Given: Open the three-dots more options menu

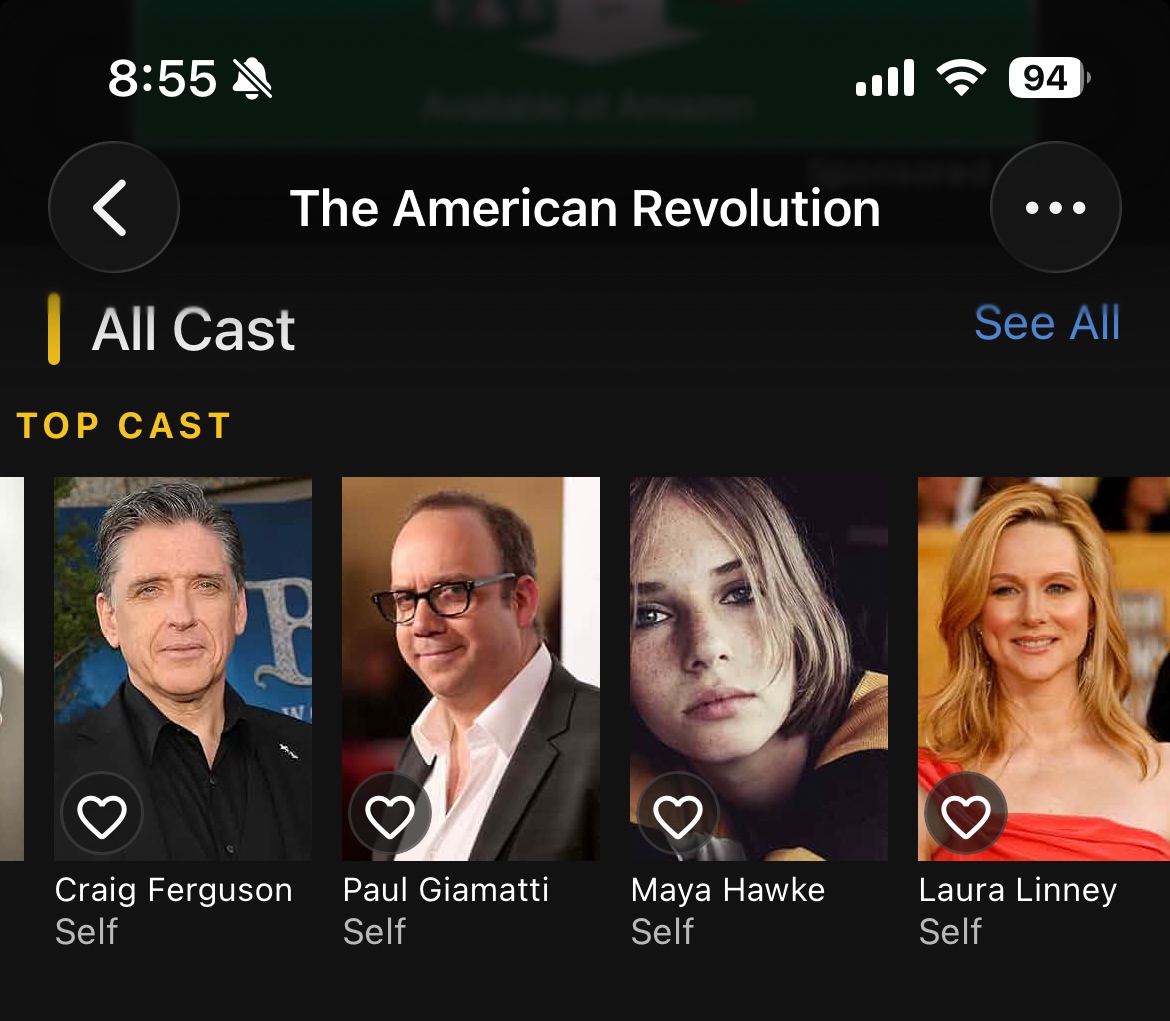Looking at the screenshot, I should 1055,207.
